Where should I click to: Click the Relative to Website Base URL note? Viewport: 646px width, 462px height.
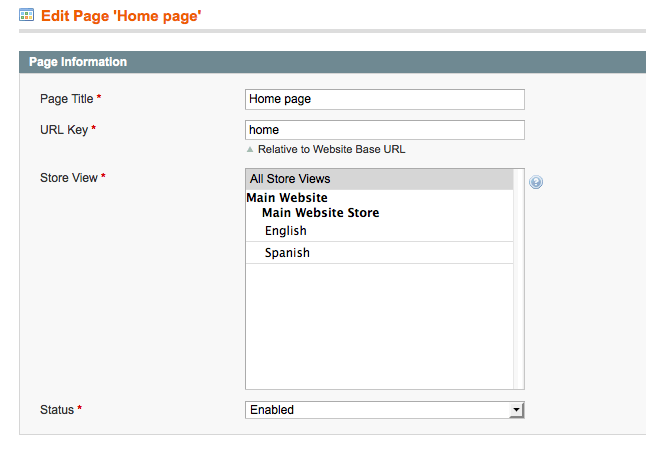point(332,149)
